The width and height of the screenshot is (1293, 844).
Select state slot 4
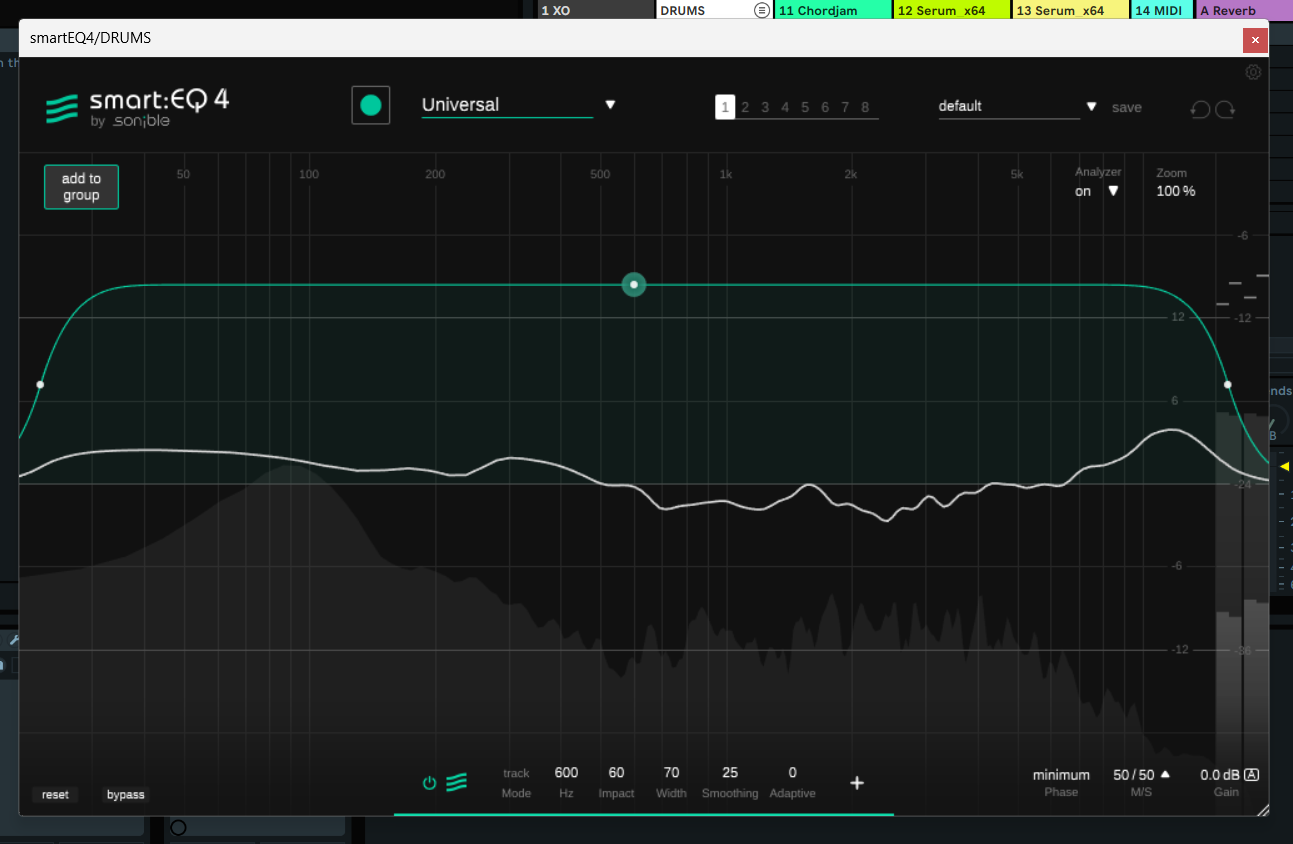(785, 107)
